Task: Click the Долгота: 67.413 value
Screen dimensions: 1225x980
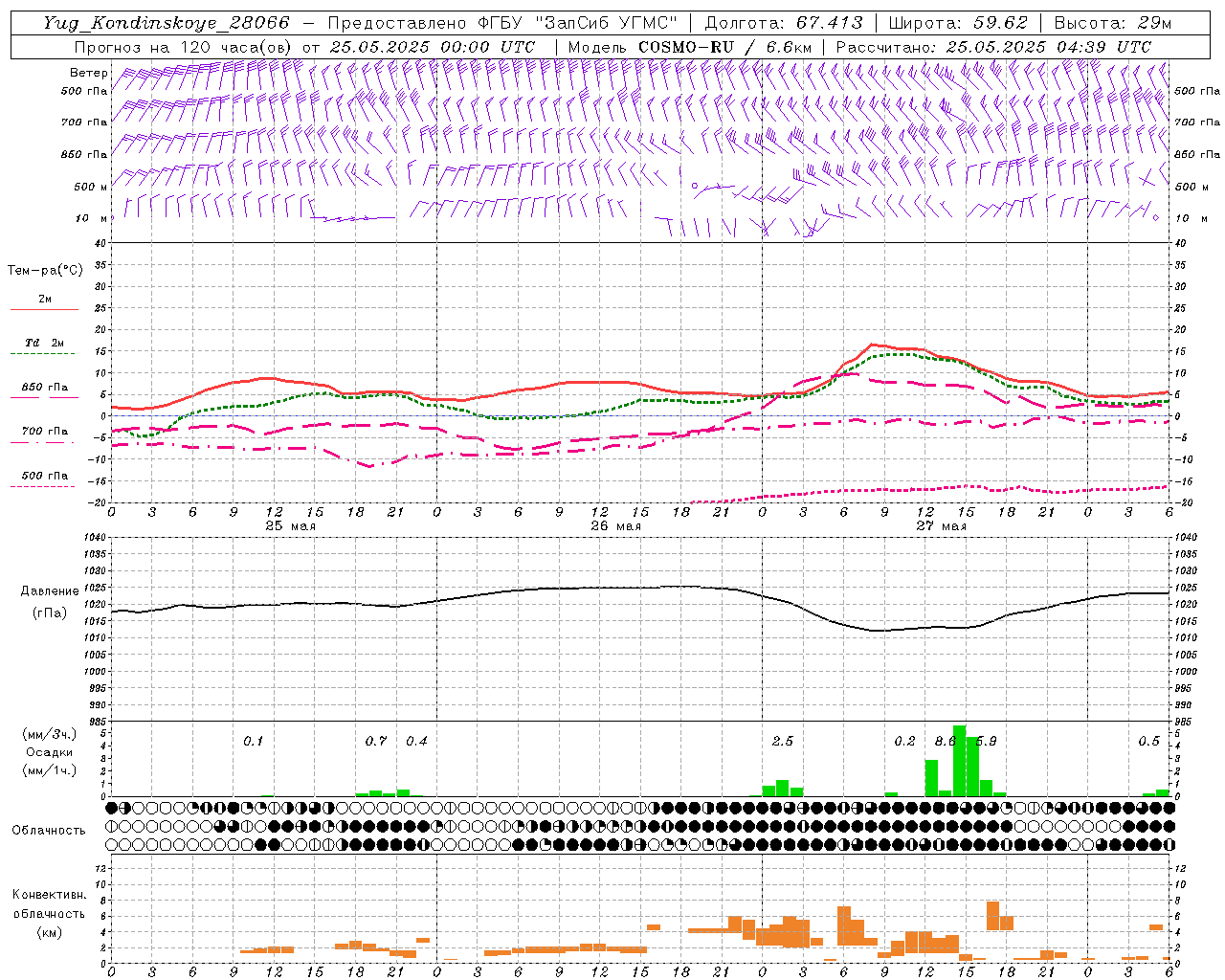Action: (x=784, y=23)
